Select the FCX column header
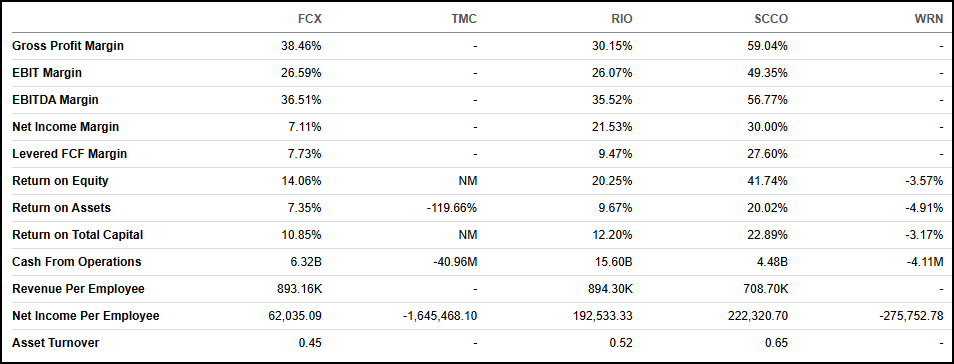Image resolution: width=954 pixels, height=364 pixels. pos(310,19)
